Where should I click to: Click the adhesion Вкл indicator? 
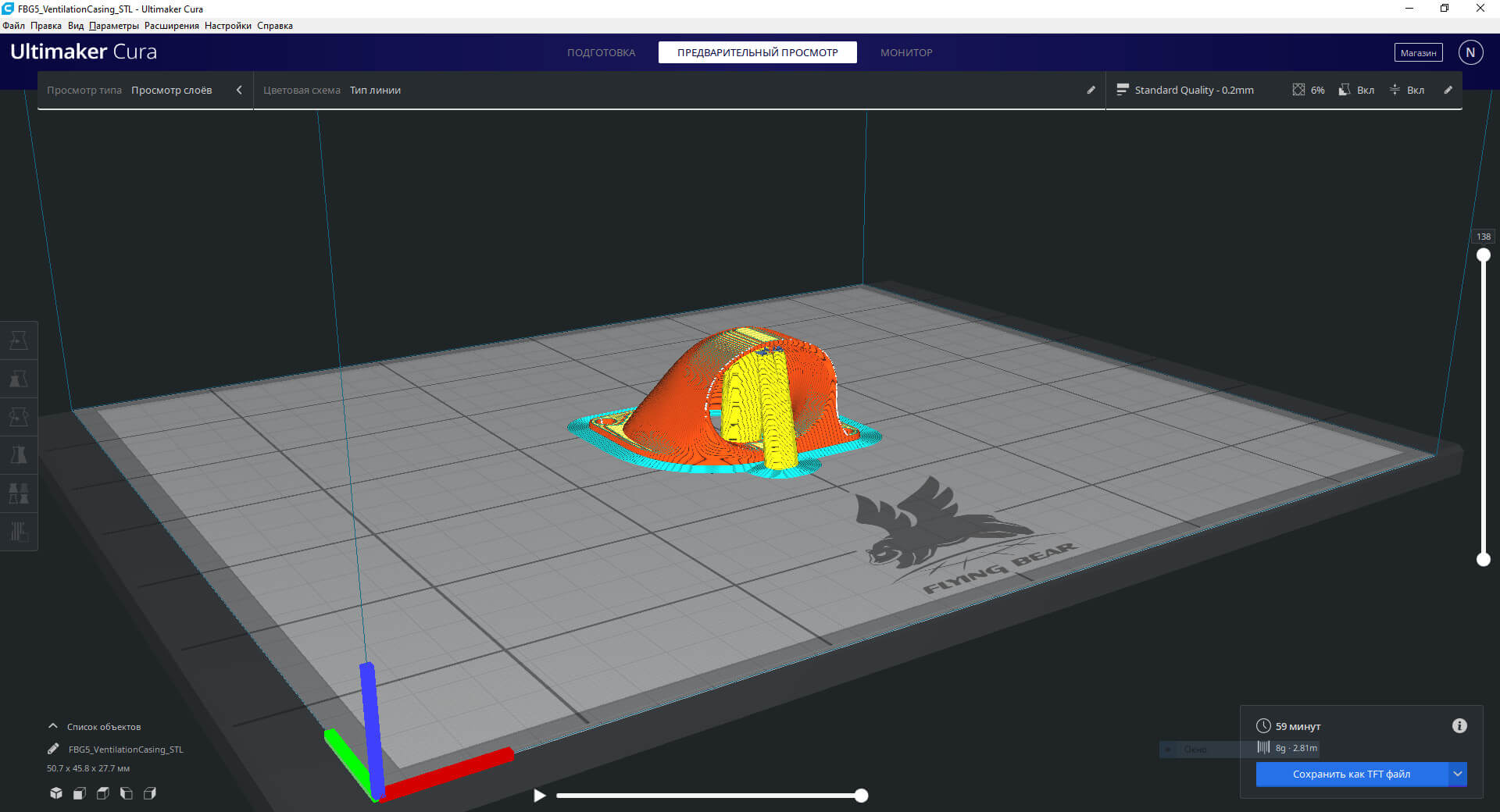pos(1407,90)
